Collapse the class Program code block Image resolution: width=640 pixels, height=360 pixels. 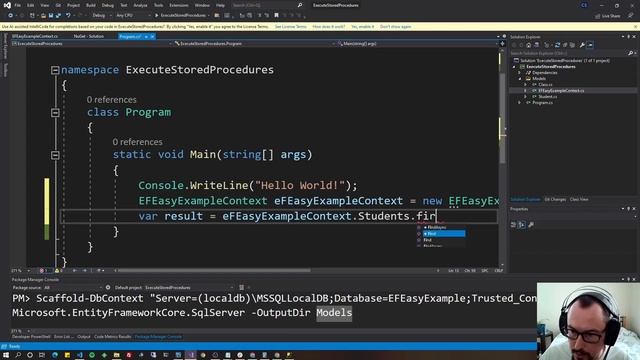point(55,113)
